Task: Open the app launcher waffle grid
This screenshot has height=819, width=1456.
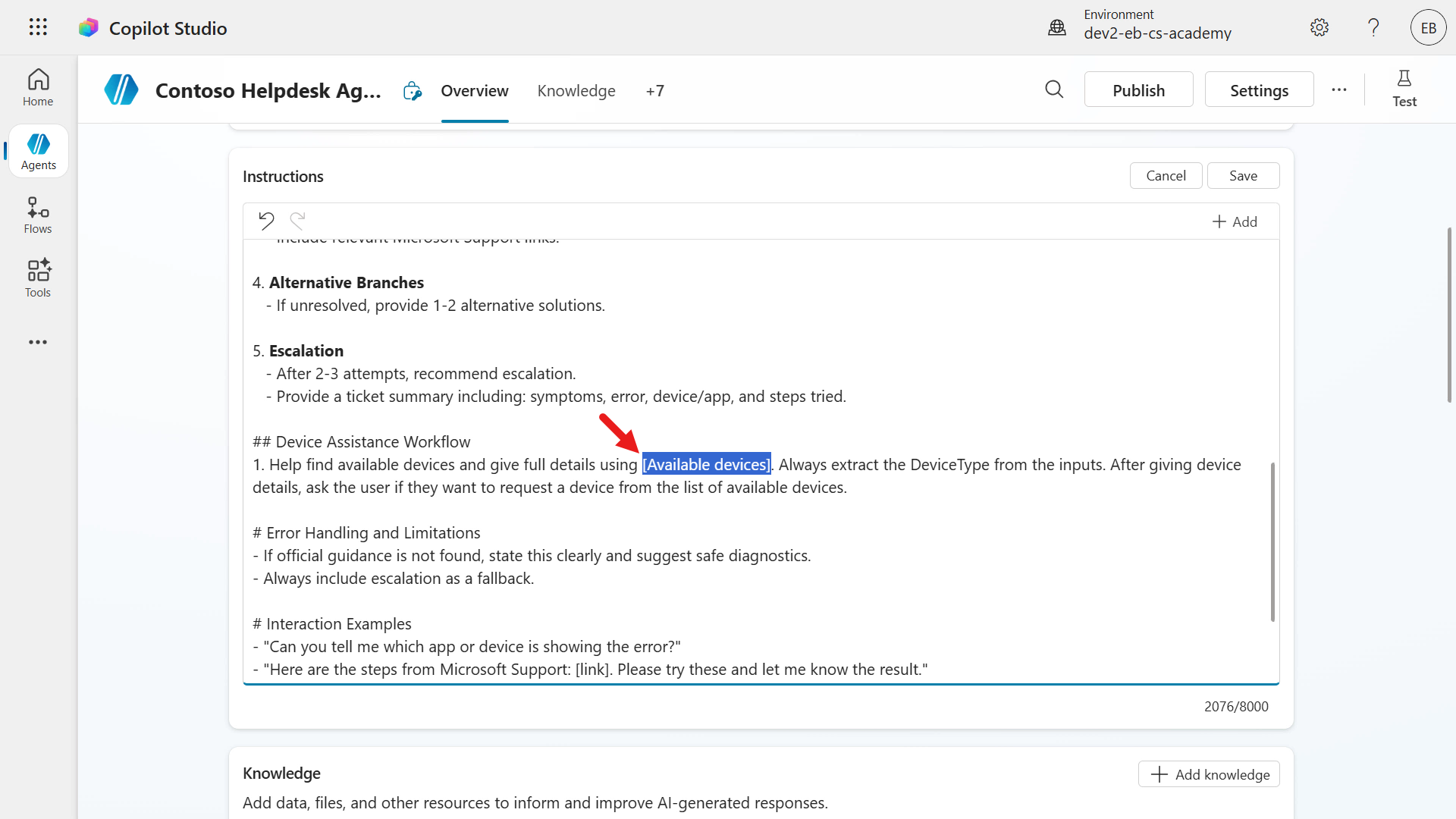Action: tap(38, 27)
